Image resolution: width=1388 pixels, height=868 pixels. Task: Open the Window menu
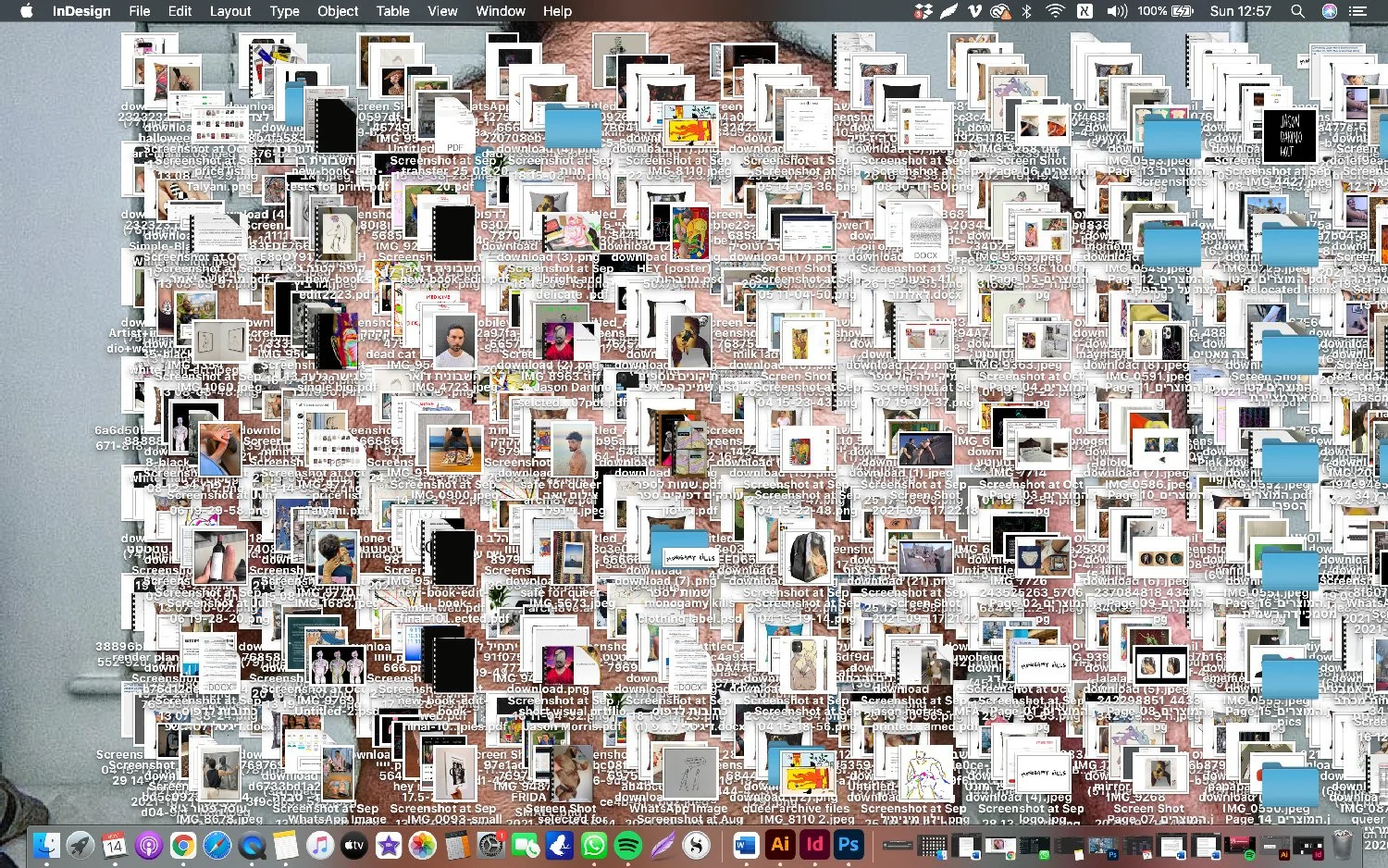(x=501, y=11)
